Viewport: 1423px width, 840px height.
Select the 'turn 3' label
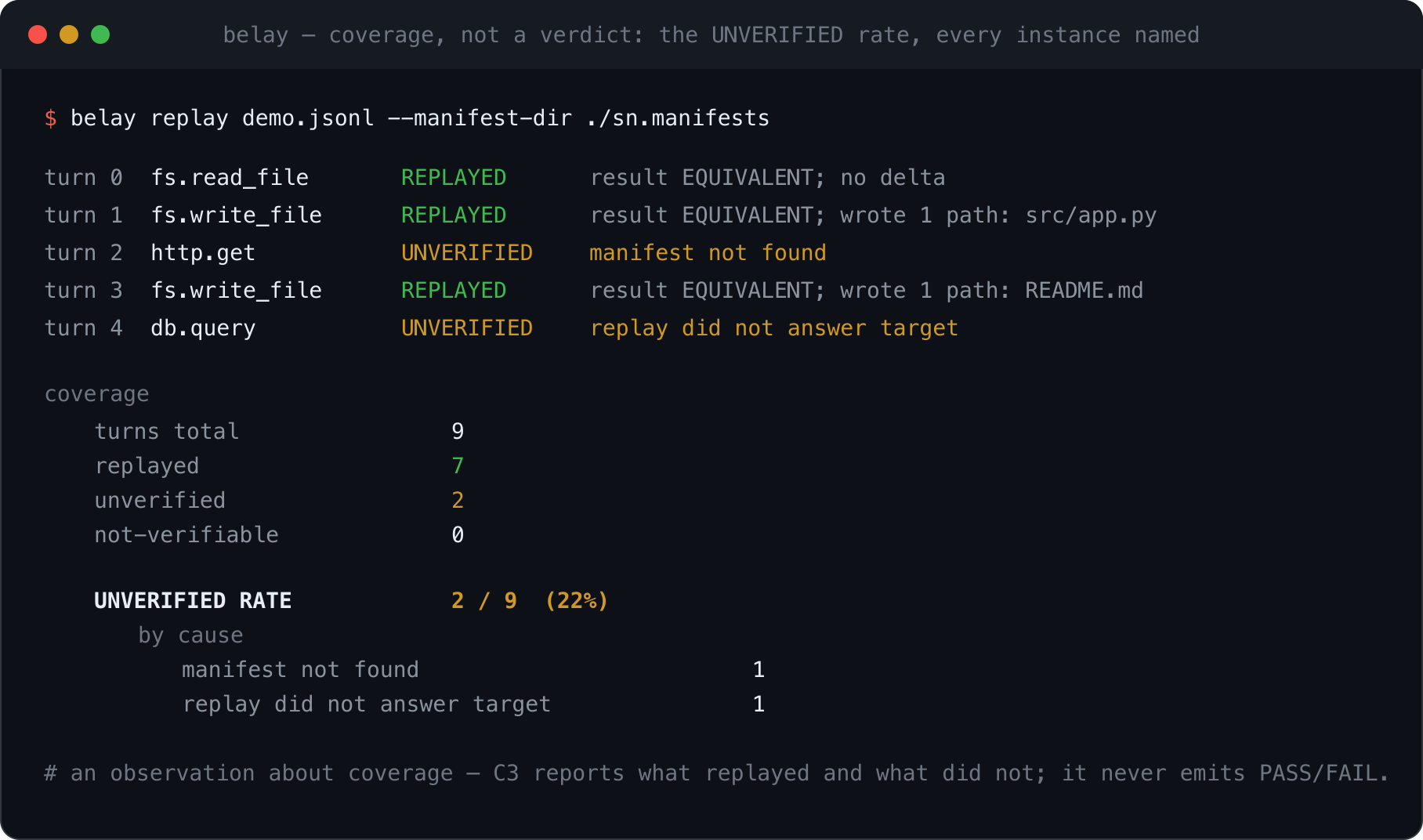(84, 291)
